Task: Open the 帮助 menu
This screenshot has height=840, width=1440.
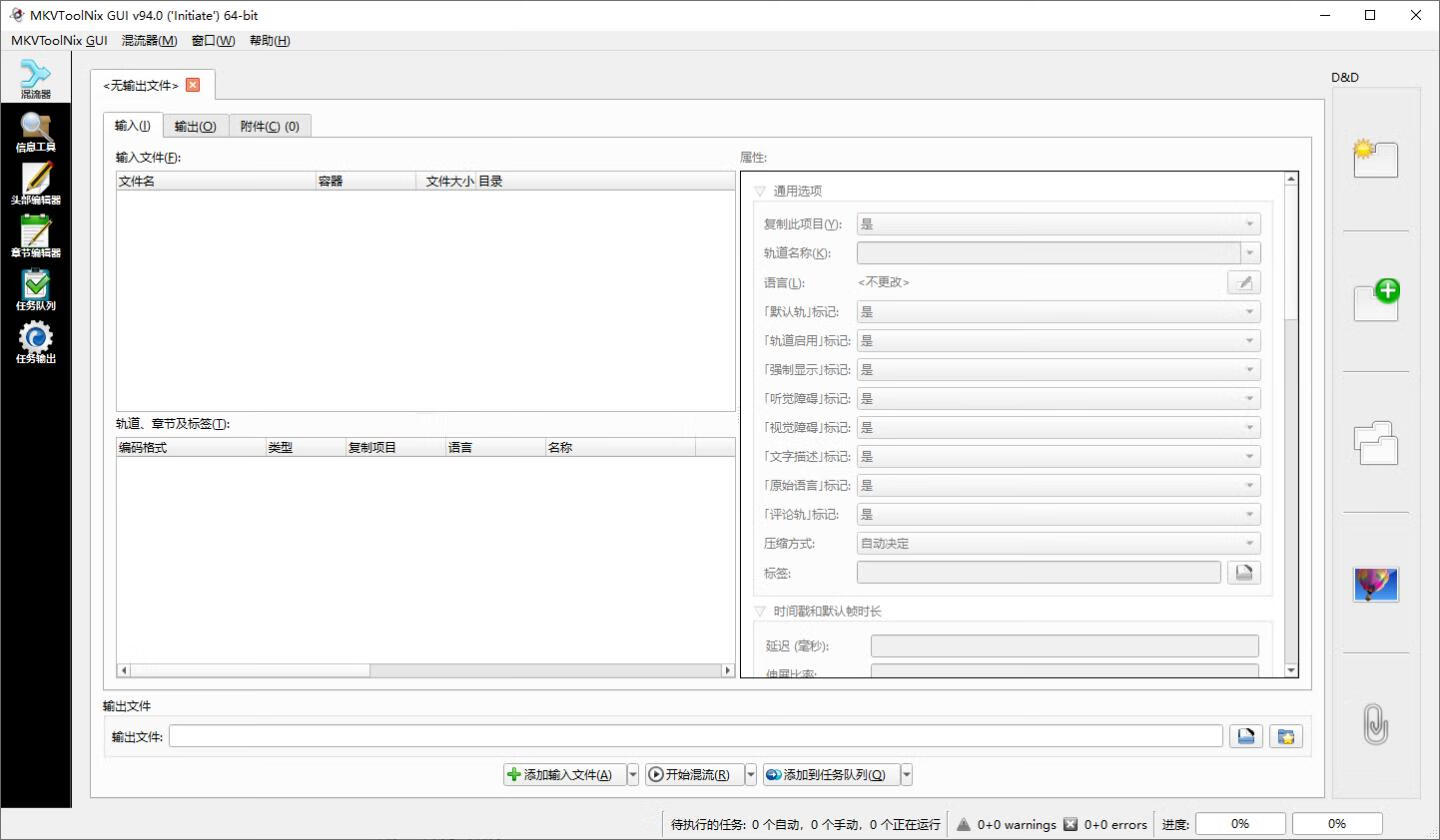Action: [x=268, y=40]
